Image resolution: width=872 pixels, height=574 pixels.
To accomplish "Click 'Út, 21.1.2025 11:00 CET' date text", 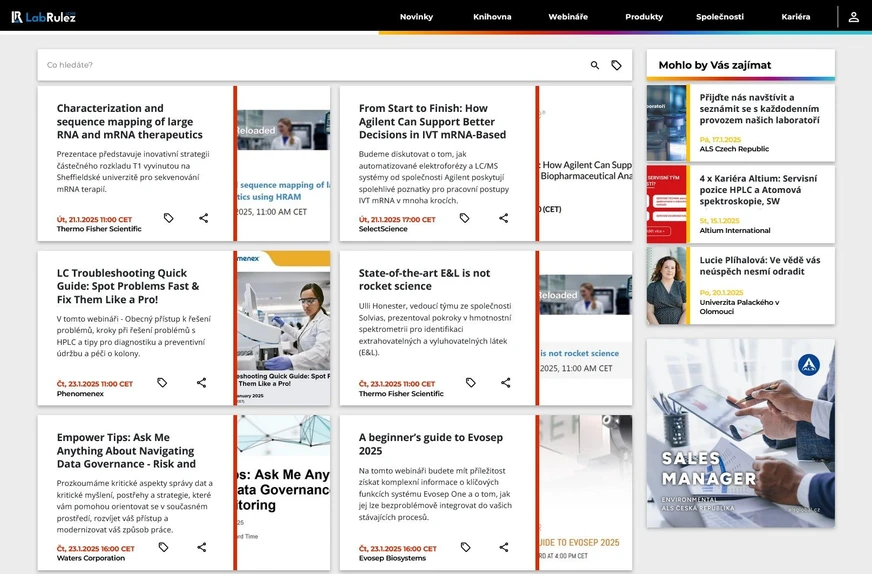I will click(x=94, y=219).
